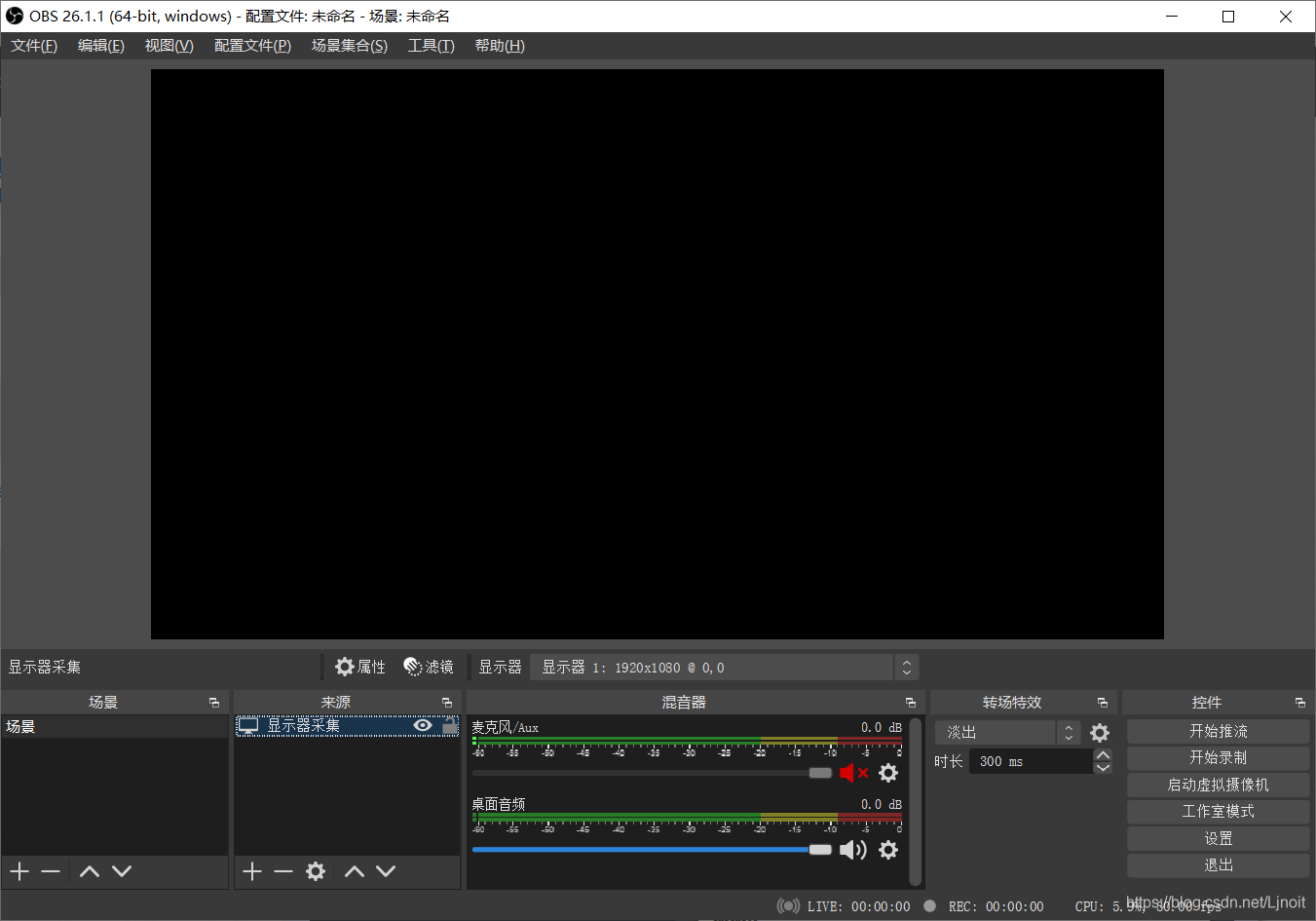This screenshot has width=1316, height=921.
Task: Increase transition duration with up arrow
Action: (1103, 755)
